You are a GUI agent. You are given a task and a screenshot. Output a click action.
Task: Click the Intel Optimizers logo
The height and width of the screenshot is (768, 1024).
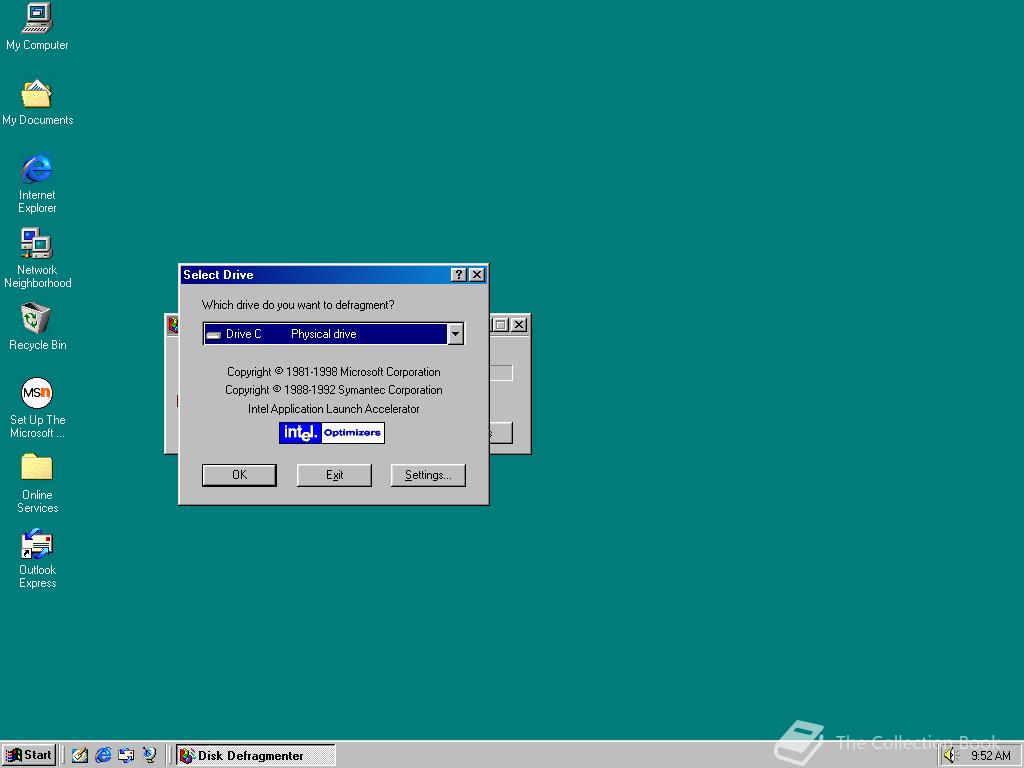tap(332, 432)
